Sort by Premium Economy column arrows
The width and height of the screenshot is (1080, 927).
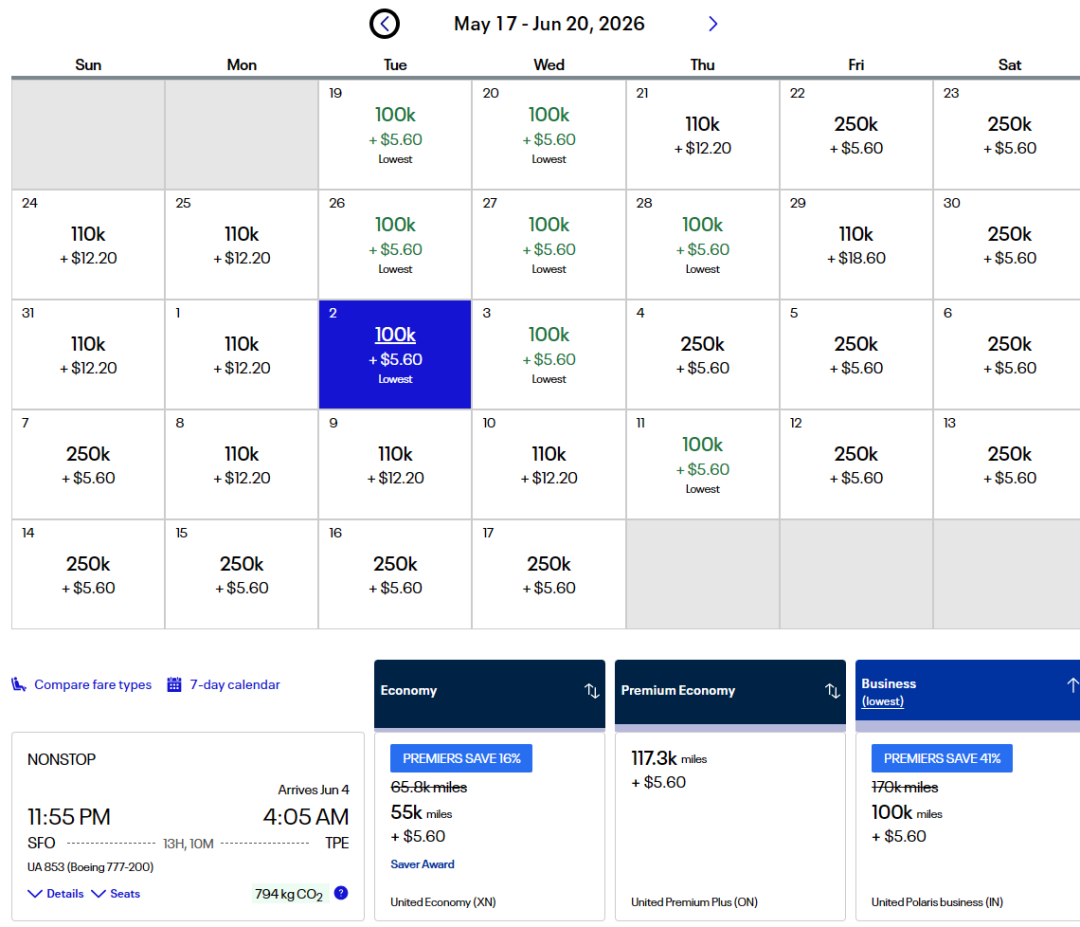click(x=832, y=691)
